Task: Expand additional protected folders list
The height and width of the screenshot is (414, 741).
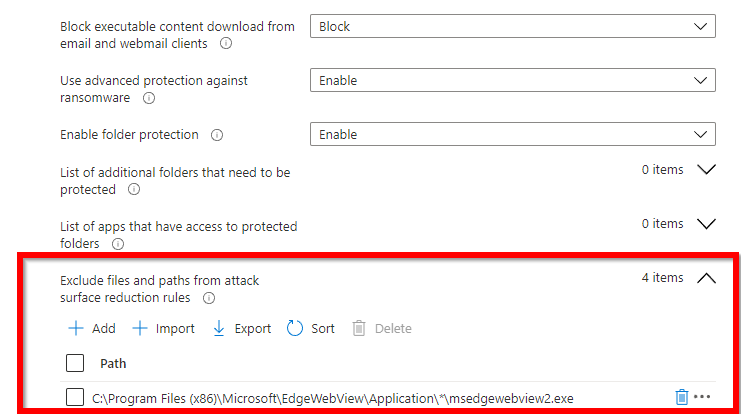Action: [707, 170]
